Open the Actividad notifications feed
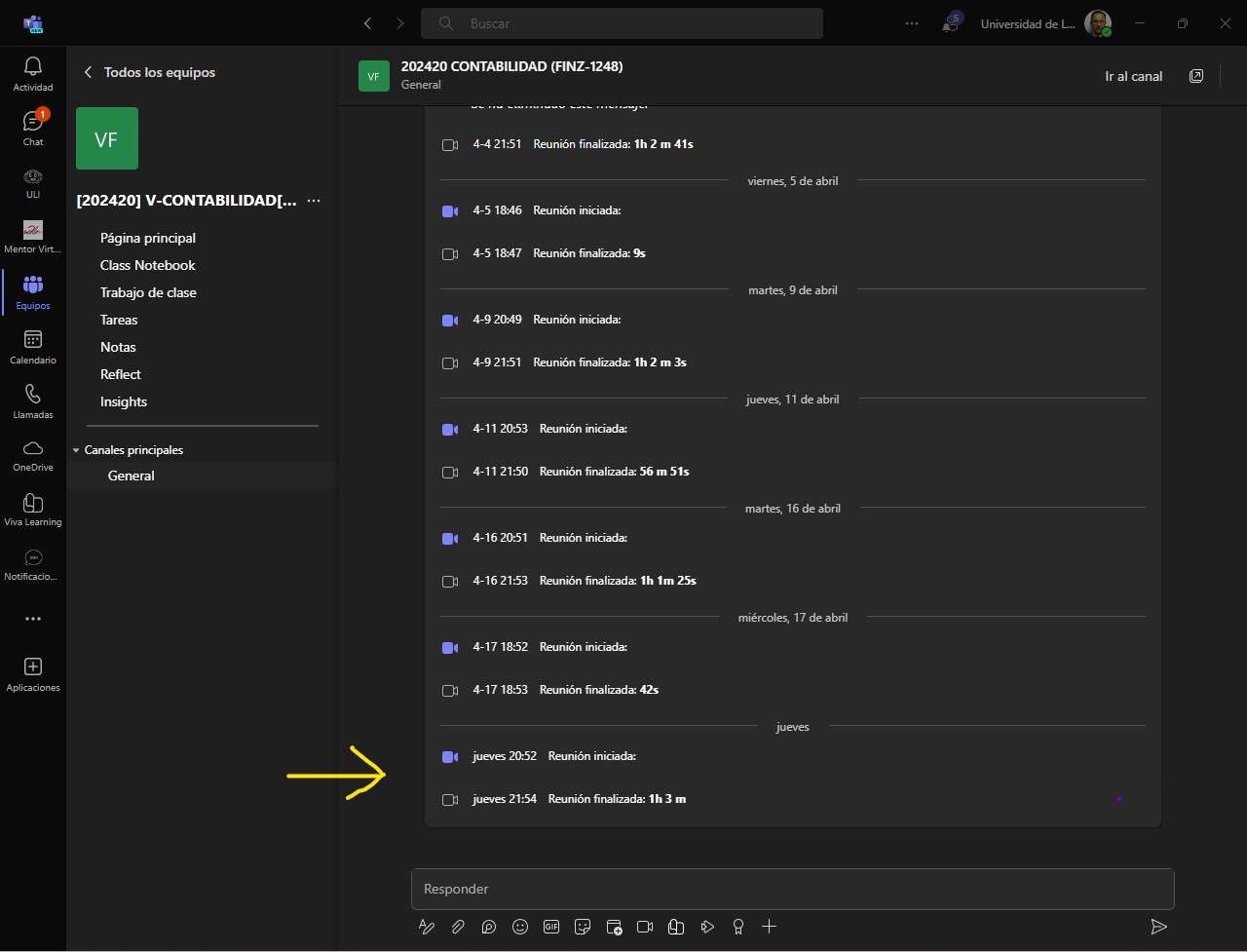The image size is (1247, 952). click(x=32, y=74)
